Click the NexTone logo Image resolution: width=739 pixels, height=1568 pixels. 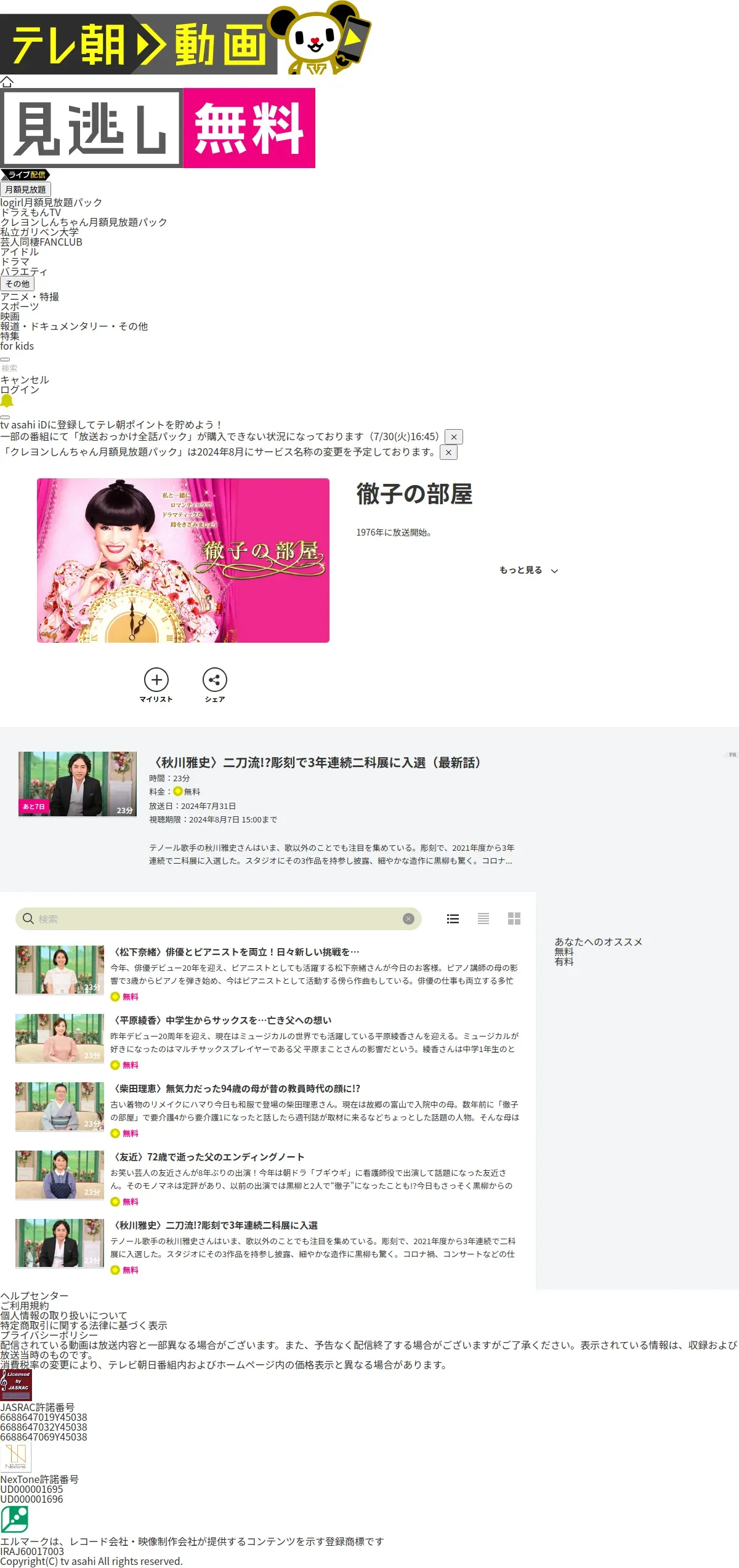coord(15,1457)
